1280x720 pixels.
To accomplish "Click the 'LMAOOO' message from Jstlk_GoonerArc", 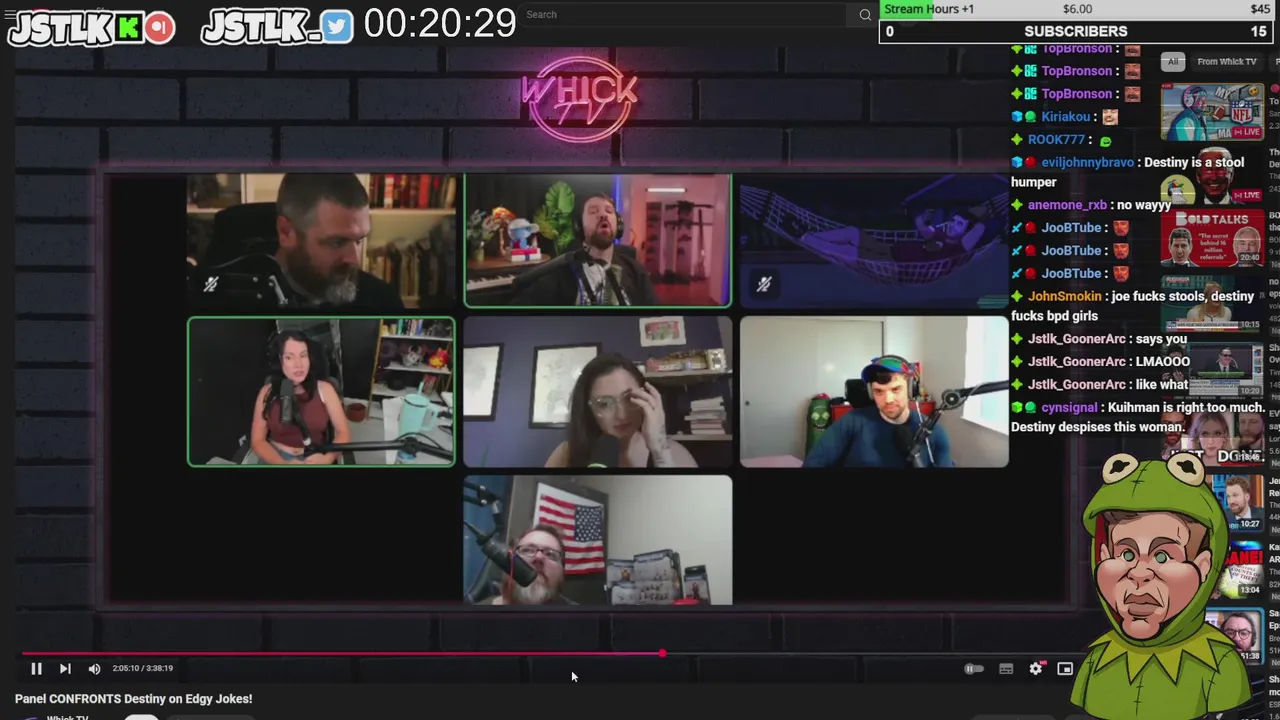I will [1163, 362].
